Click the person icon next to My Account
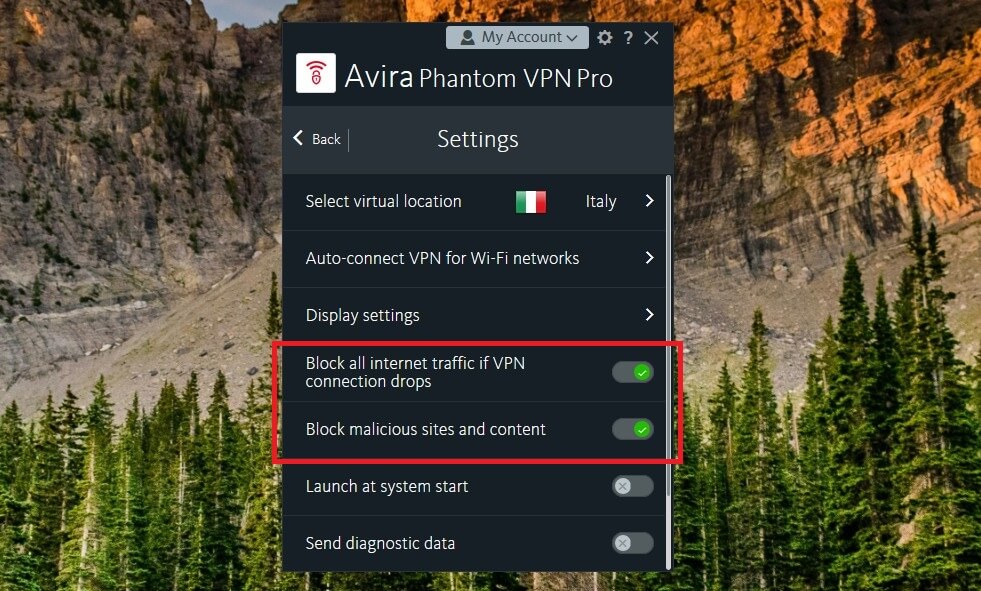Viewport: 981px width, 591px height. pyautogui.click(x=469, y=37)
